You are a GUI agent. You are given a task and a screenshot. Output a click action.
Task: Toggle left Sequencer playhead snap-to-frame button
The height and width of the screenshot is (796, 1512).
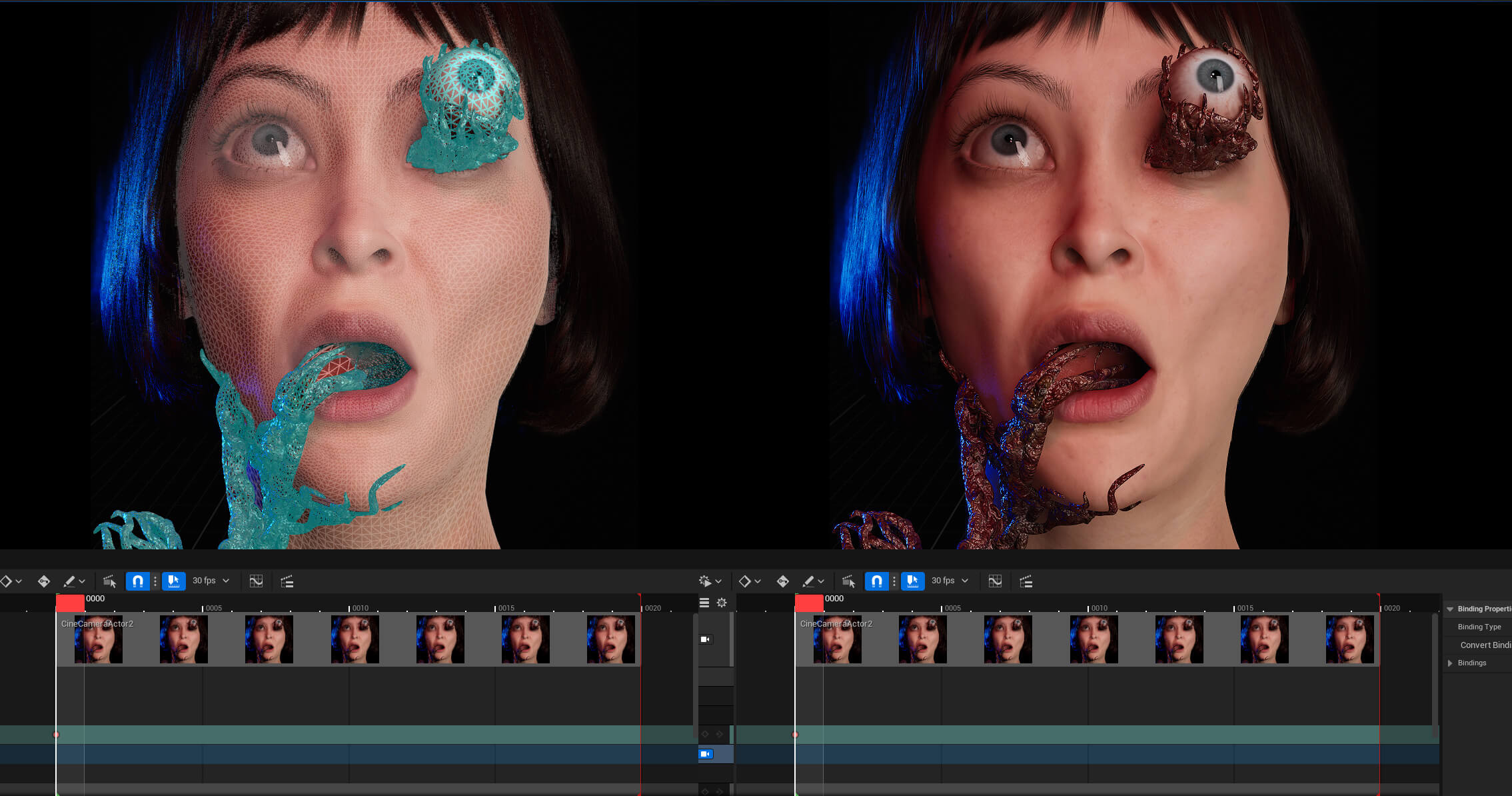[174, 581]
